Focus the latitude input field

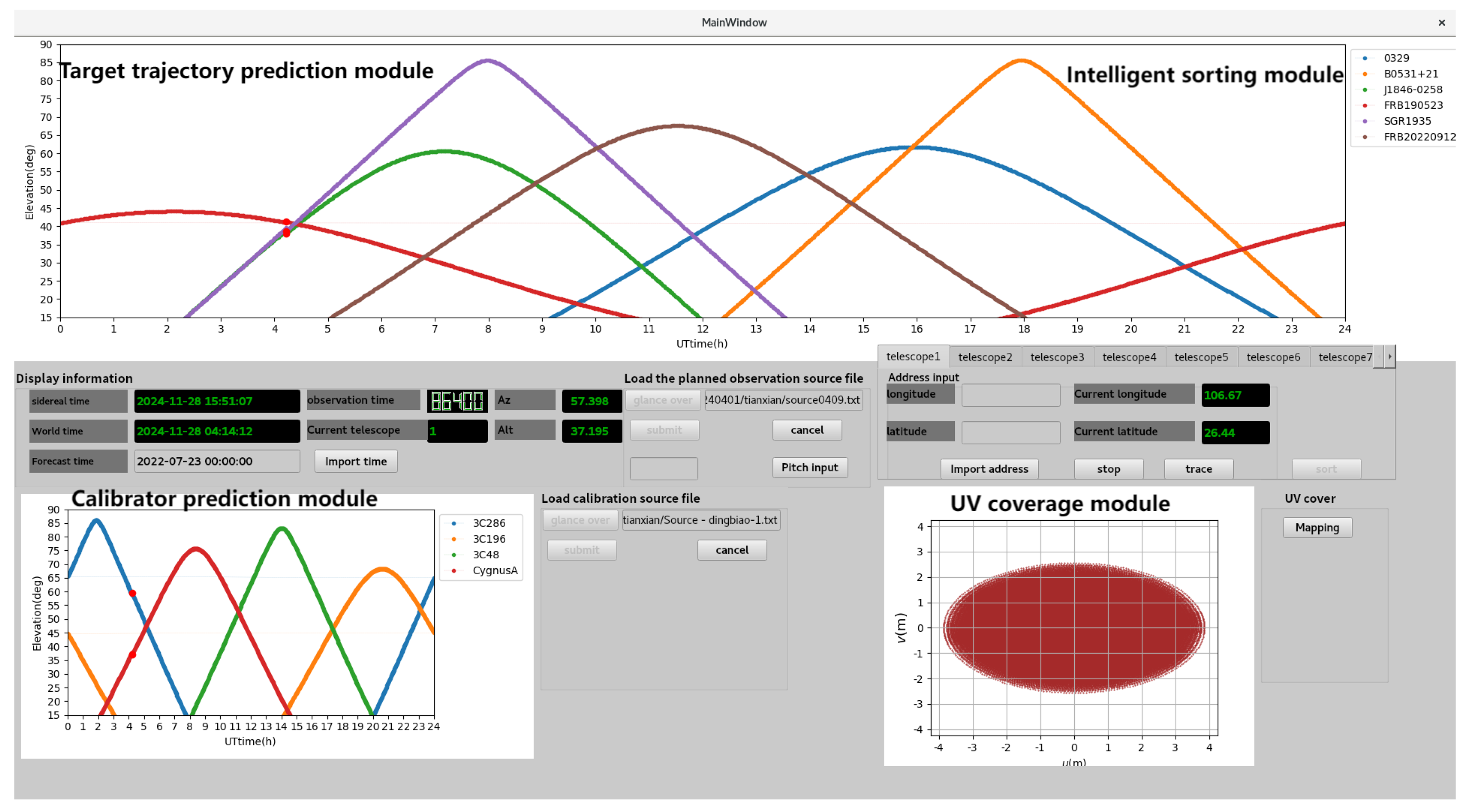pyautogui.click(x=1010, y=432)
